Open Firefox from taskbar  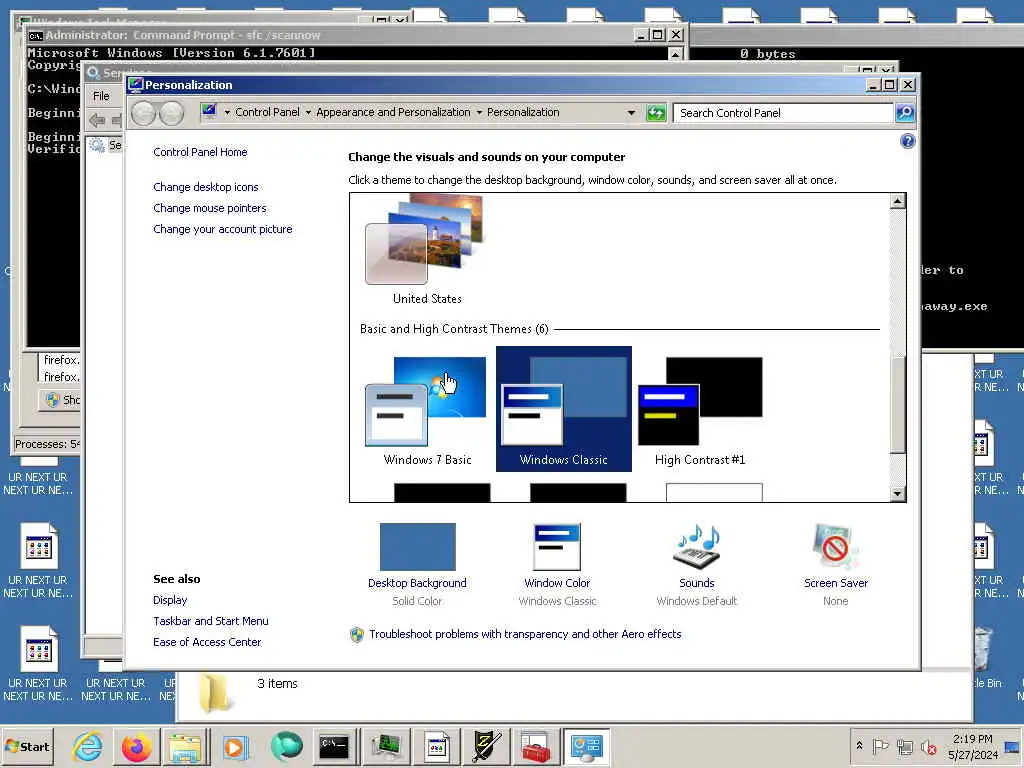[x=136, y=746]
